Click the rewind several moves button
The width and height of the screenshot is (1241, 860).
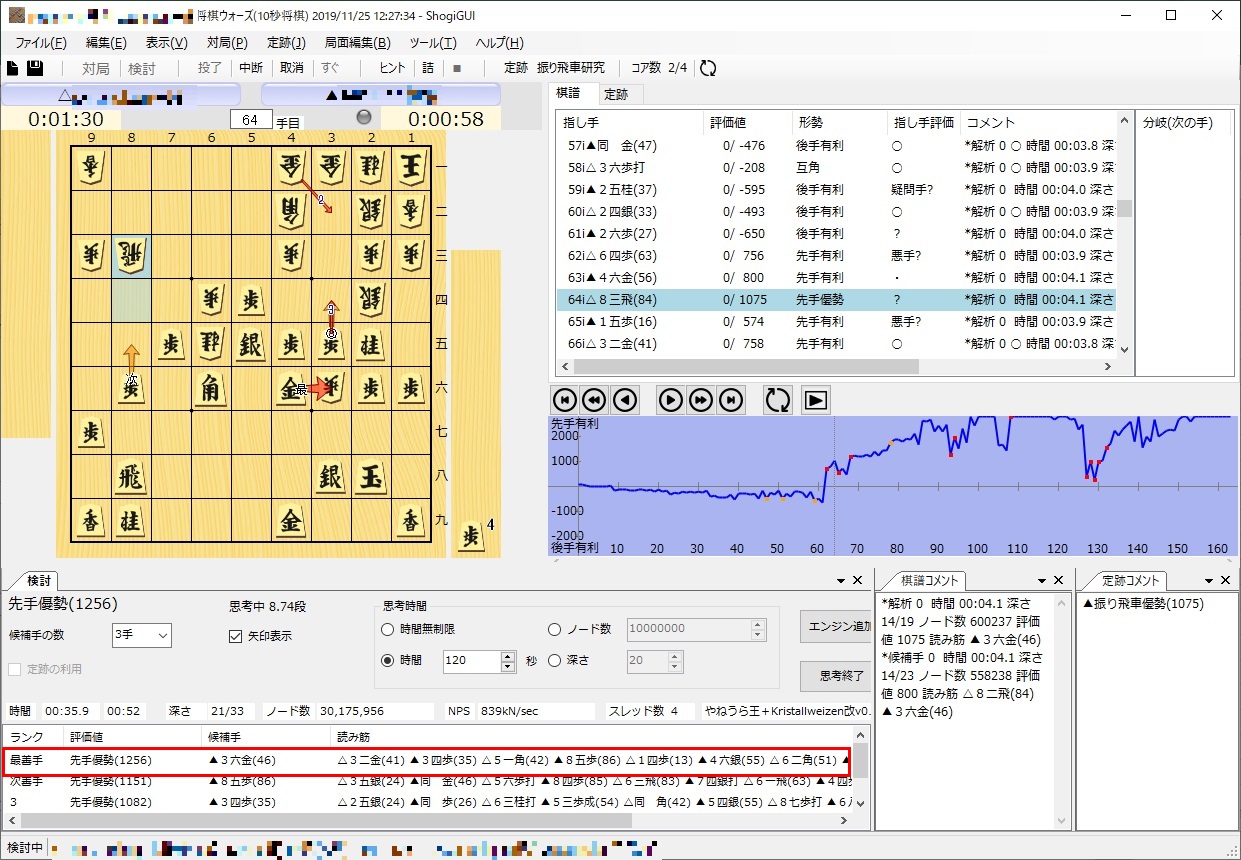click(x=595, y=400)
